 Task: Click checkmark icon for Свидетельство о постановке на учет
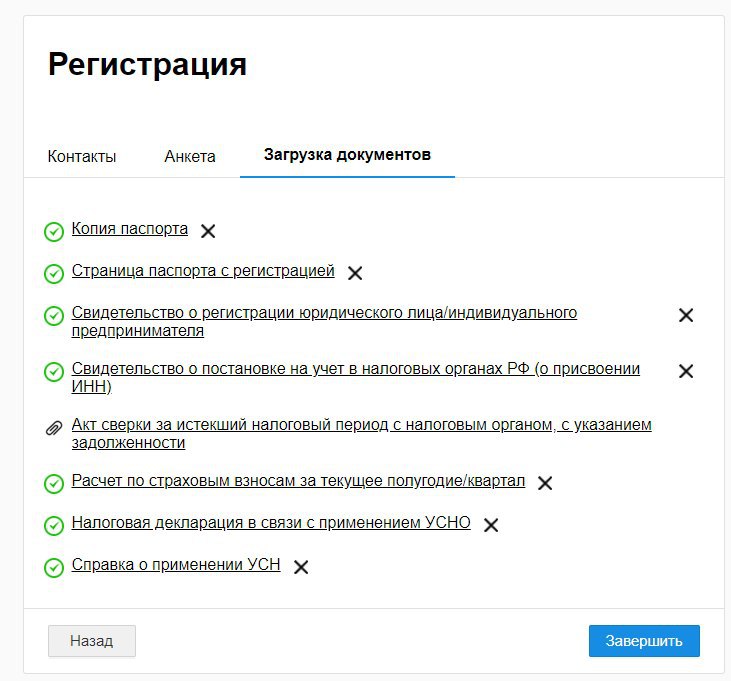click(x=54, y=371)
